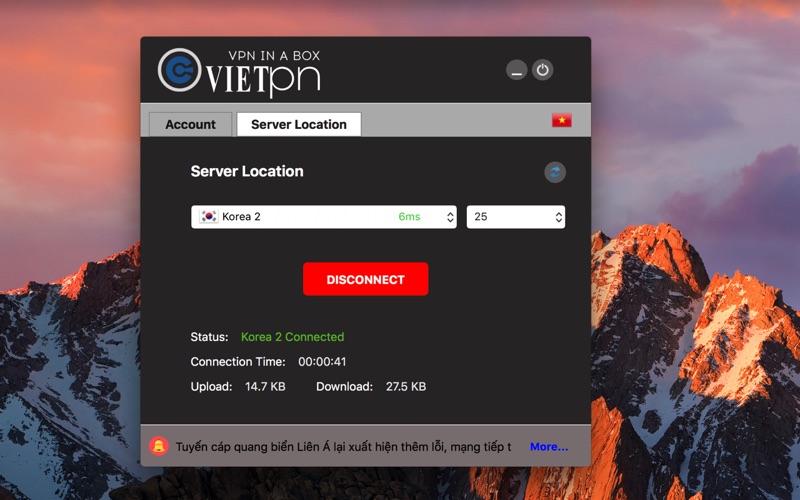Refresh the server list
This screenshot has width=800, height=500.
tap(555, 172)
